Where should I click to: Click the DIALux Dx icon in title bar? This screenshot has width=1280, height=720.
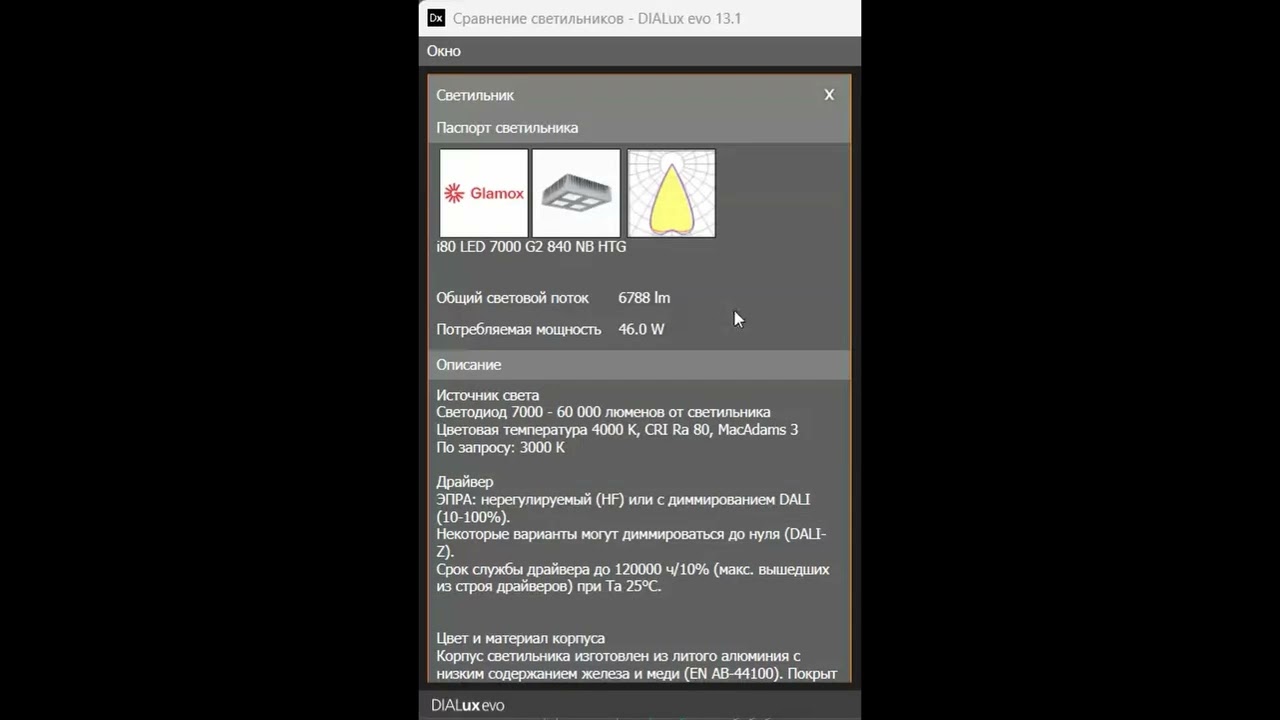436,18
